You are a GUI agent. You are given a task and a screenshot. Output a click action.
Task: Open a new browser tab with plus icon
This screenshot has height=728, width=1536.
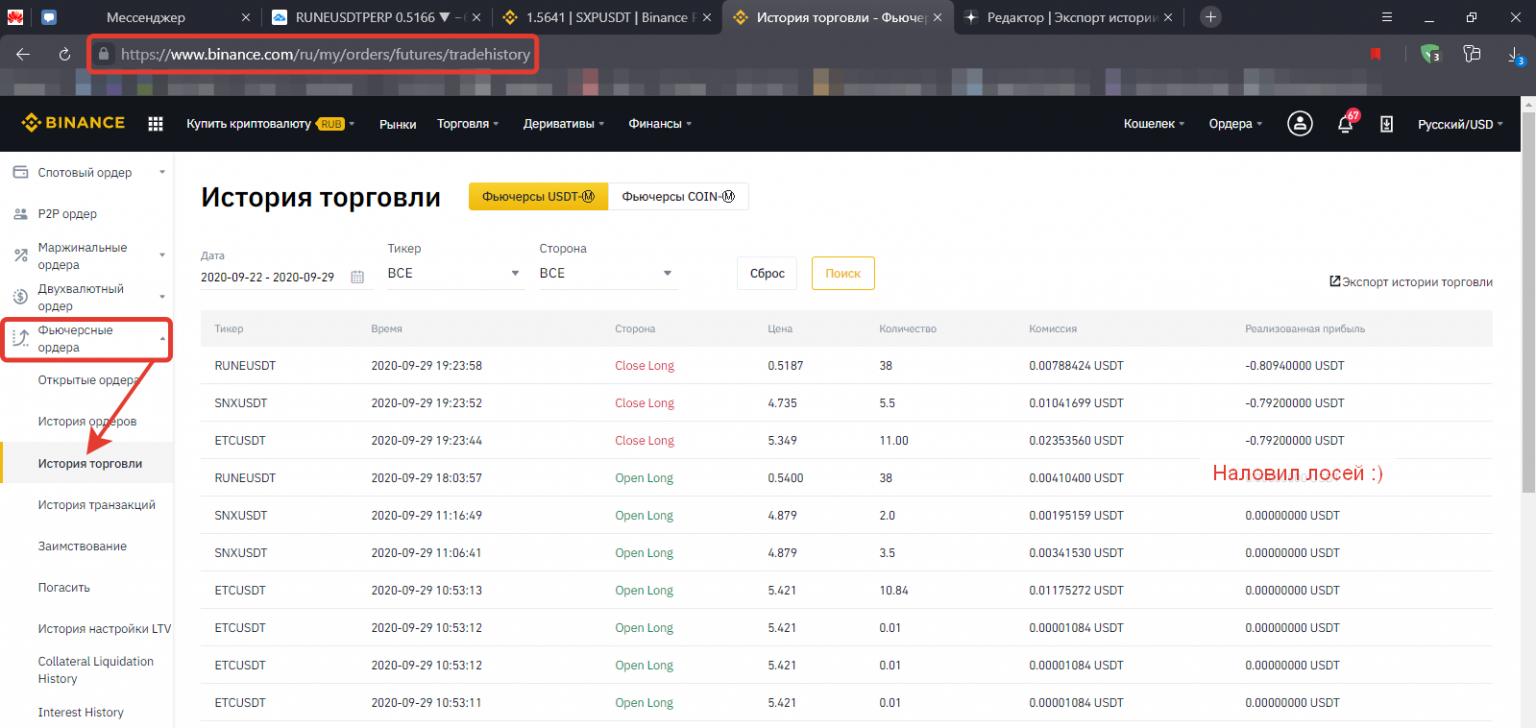(x=1210, y=17)
